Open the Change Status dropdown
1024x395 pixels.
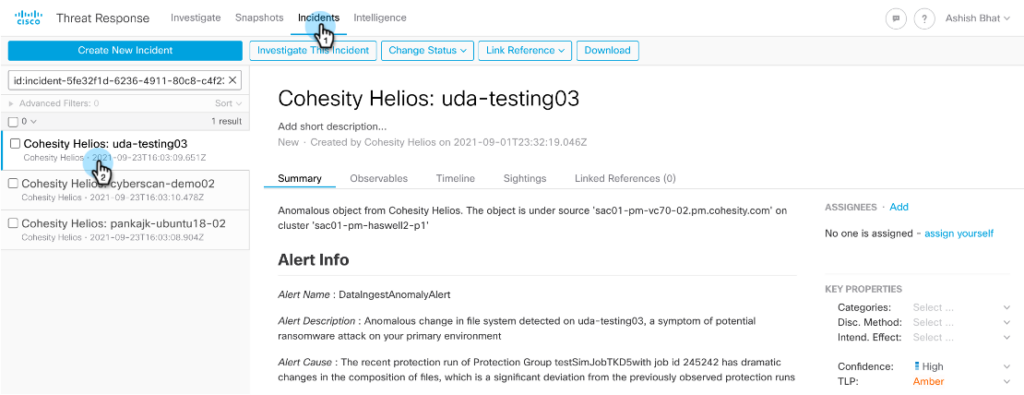(427, 51)
